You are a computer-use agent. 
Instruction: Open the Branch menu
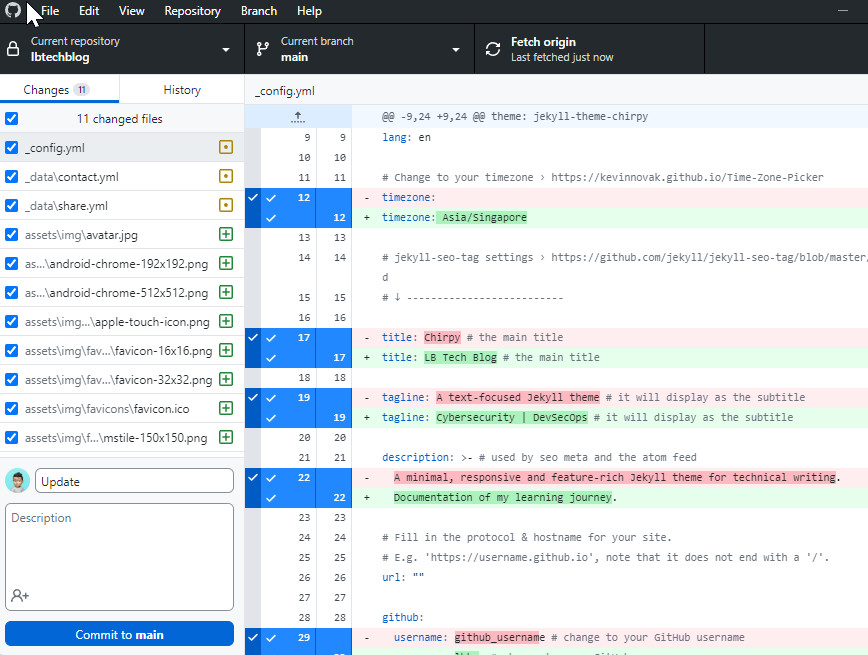pos(259,11)
